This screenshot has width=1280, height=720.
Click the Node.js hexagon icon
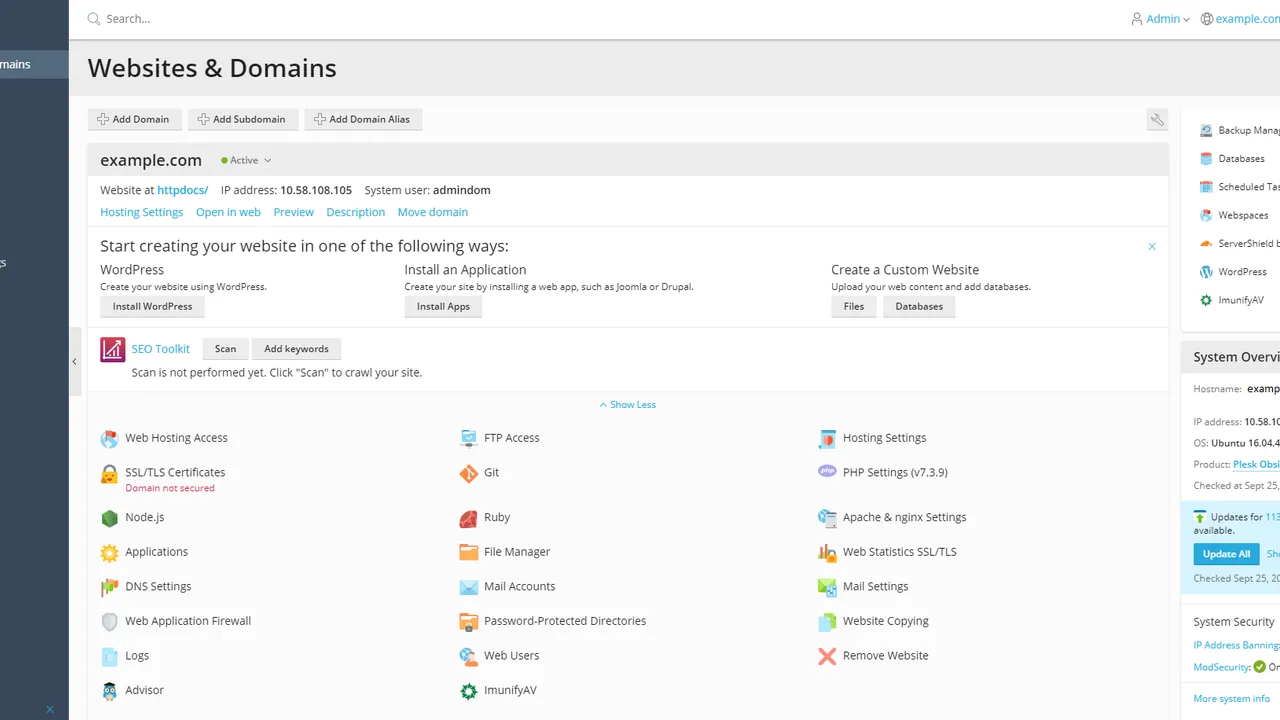tap(109, 518)
